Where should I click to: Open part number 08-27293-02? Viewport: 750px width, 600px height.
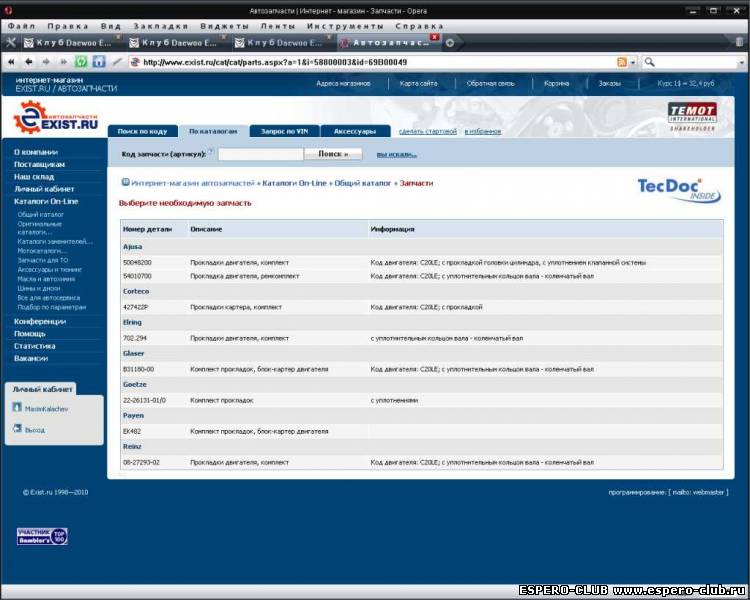(141, 462)
